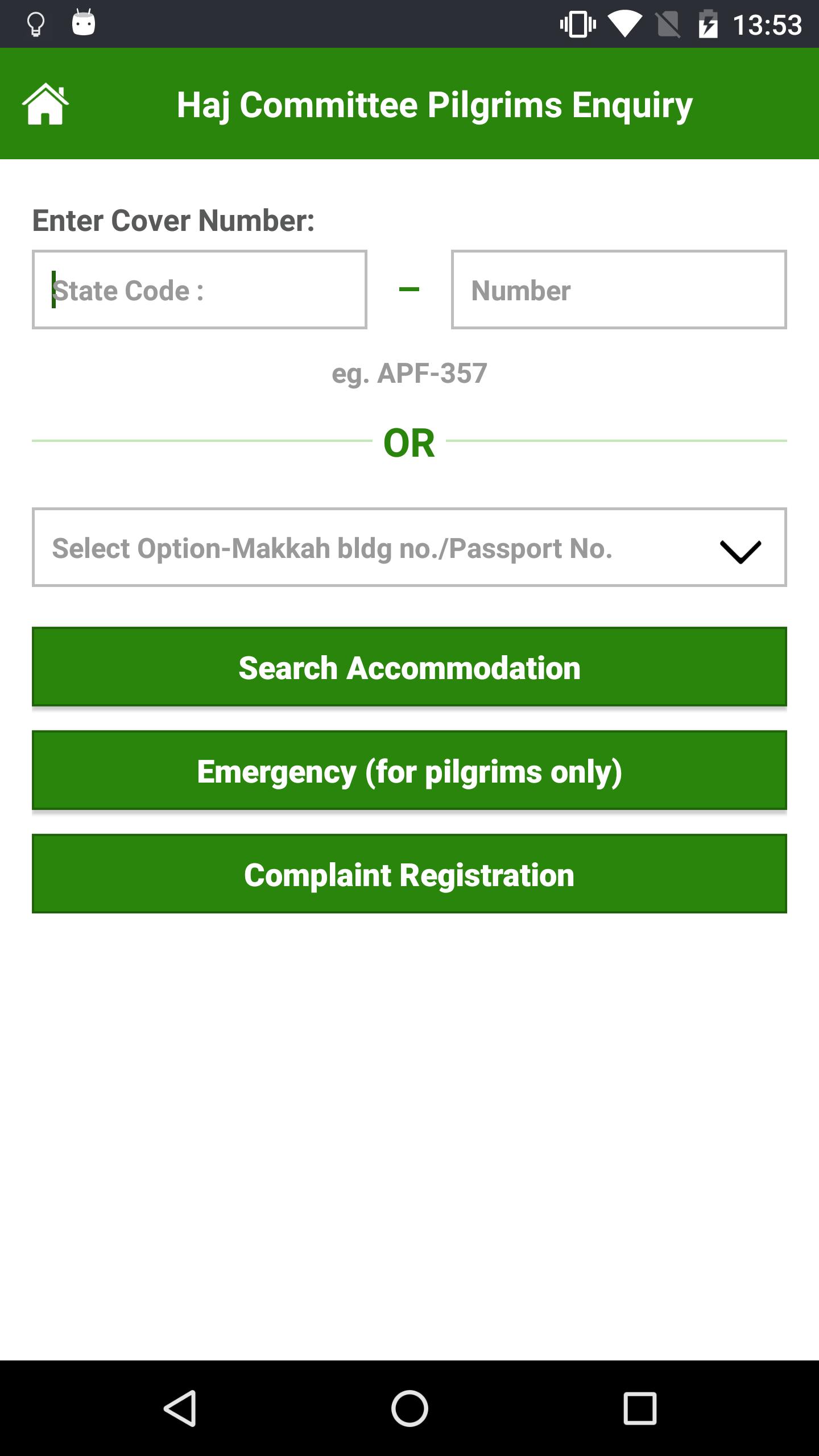Tap the eg. APF-357 example text
The height and width of the screenshot is (1456, 819).
[409, 374]
